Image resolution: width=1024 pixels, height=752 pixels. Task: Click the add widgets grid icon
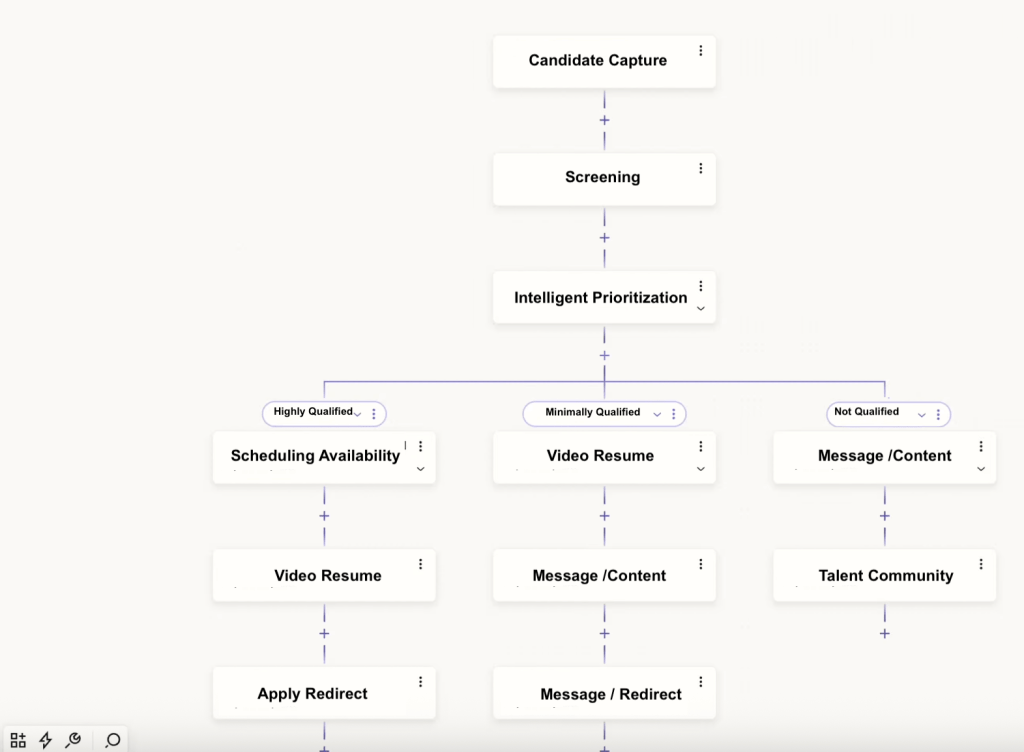tap(18, 740)
